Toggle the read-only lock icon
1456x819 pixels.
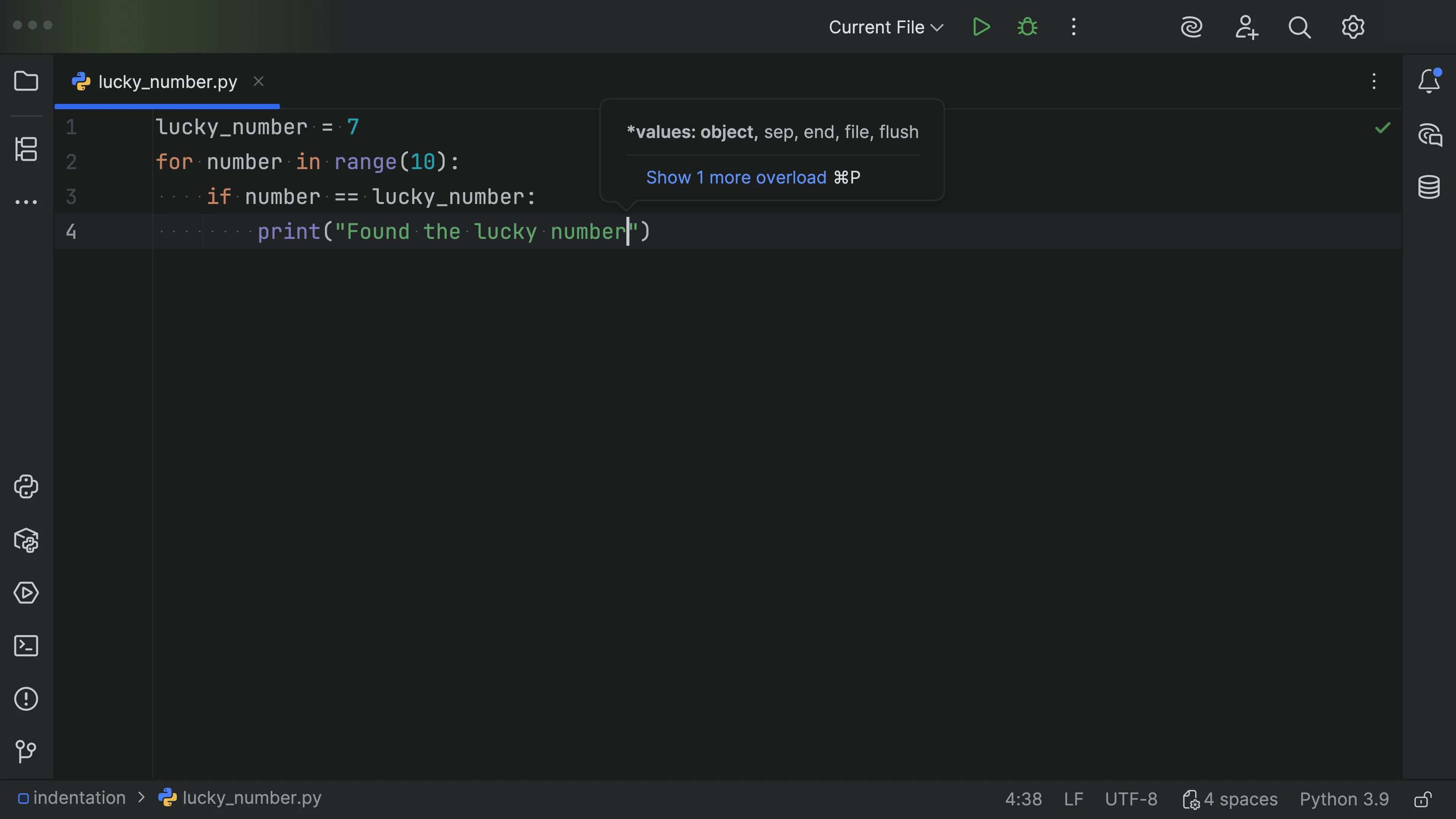coord(1422,799)
